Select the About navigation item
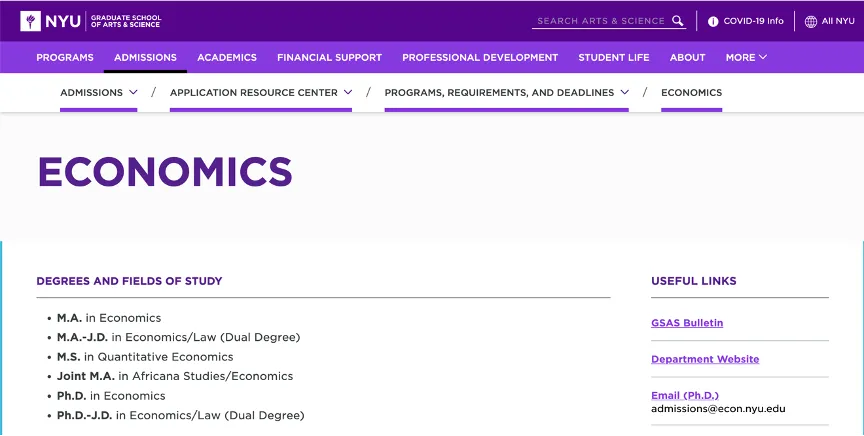 click(x=688, y=57)
